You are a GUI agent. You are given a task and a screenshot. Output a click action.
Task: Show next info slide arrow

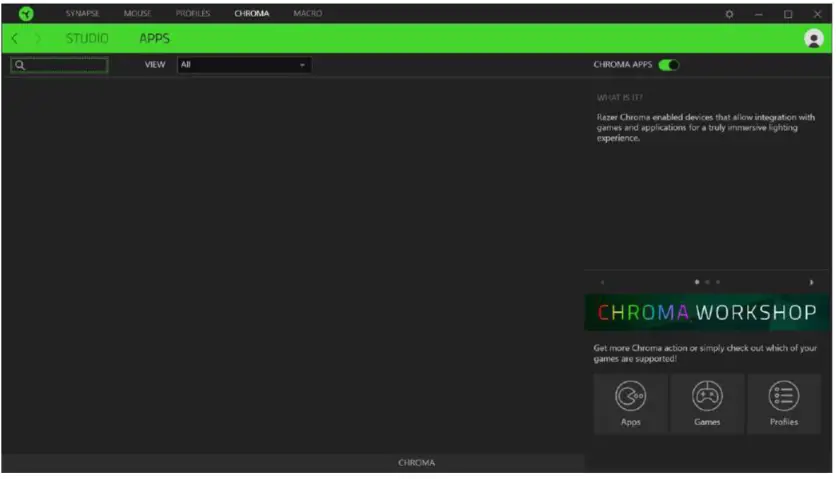point(811,282)
